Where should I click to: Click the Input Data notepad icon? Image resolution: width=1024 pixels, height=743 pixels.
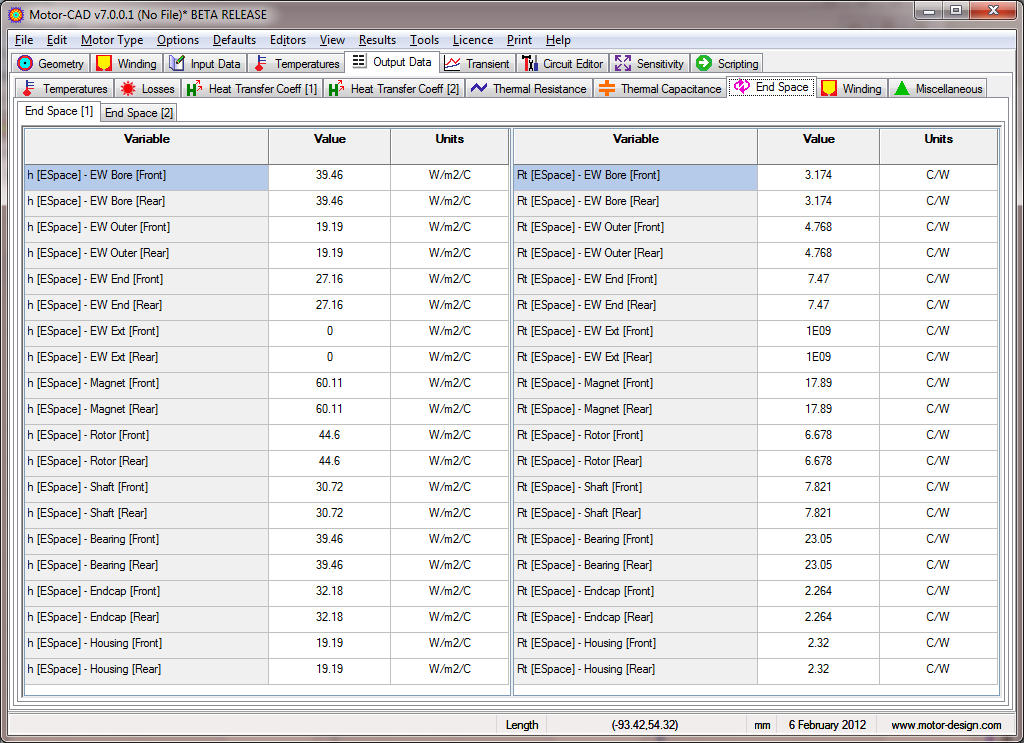[176, 63]
